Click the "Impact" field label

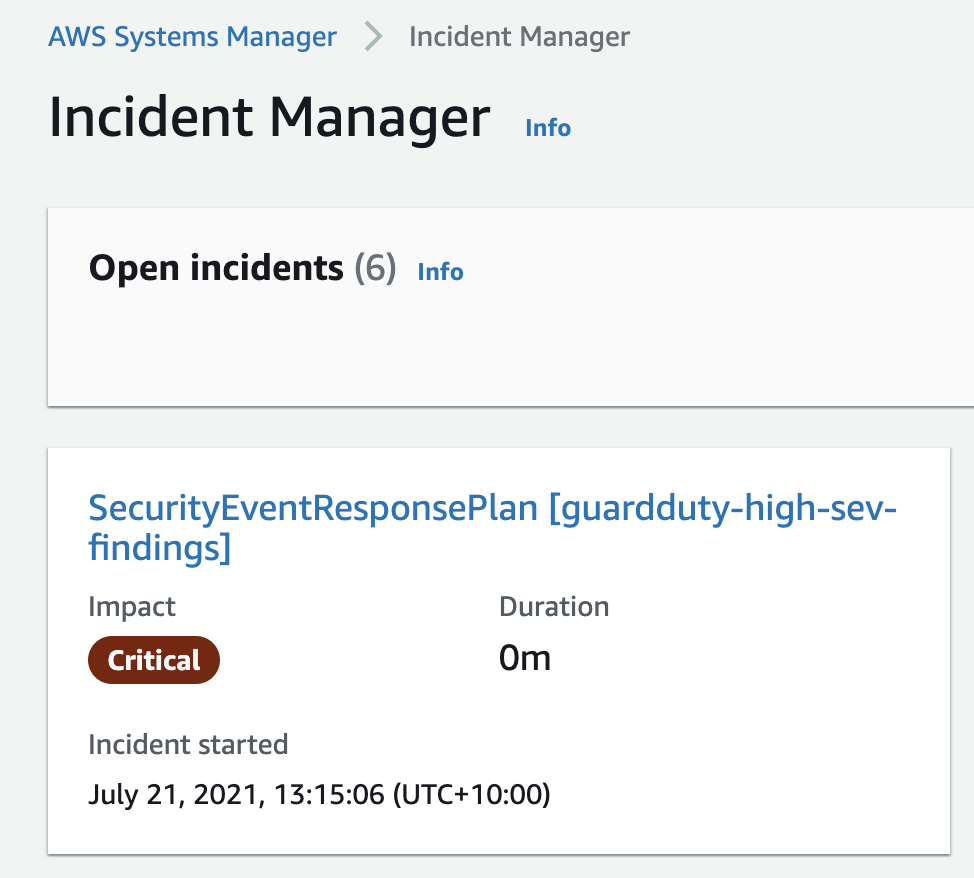(131, 606)
